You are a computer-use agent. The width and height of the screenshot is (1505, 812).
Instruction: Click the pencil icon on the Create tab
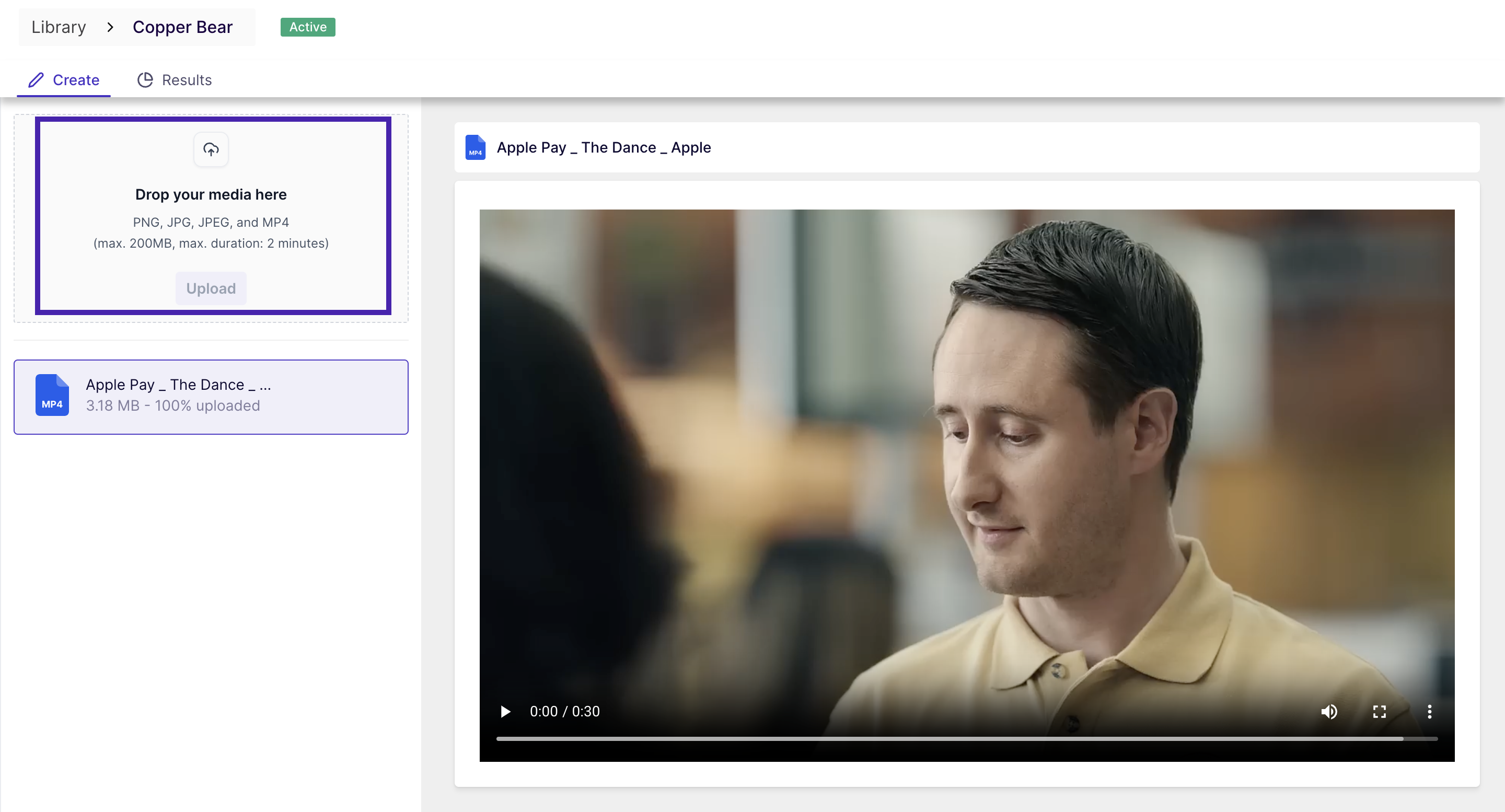click(x=36, y=80)
